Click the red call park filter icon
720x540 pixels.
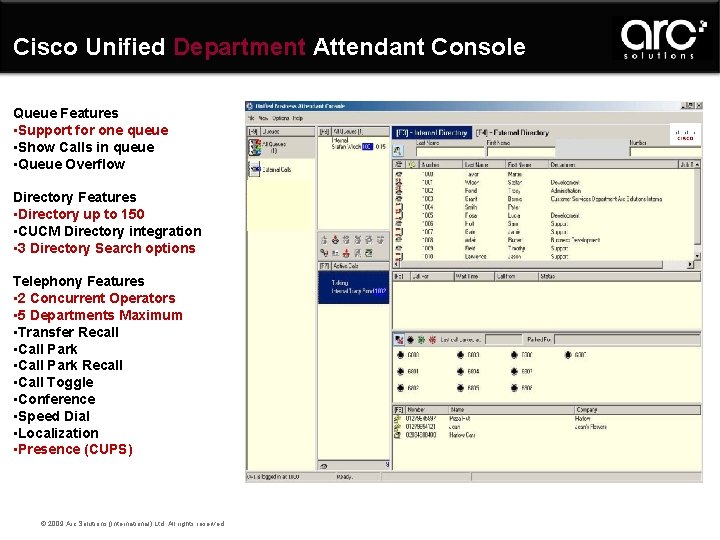tap(432, 340)
